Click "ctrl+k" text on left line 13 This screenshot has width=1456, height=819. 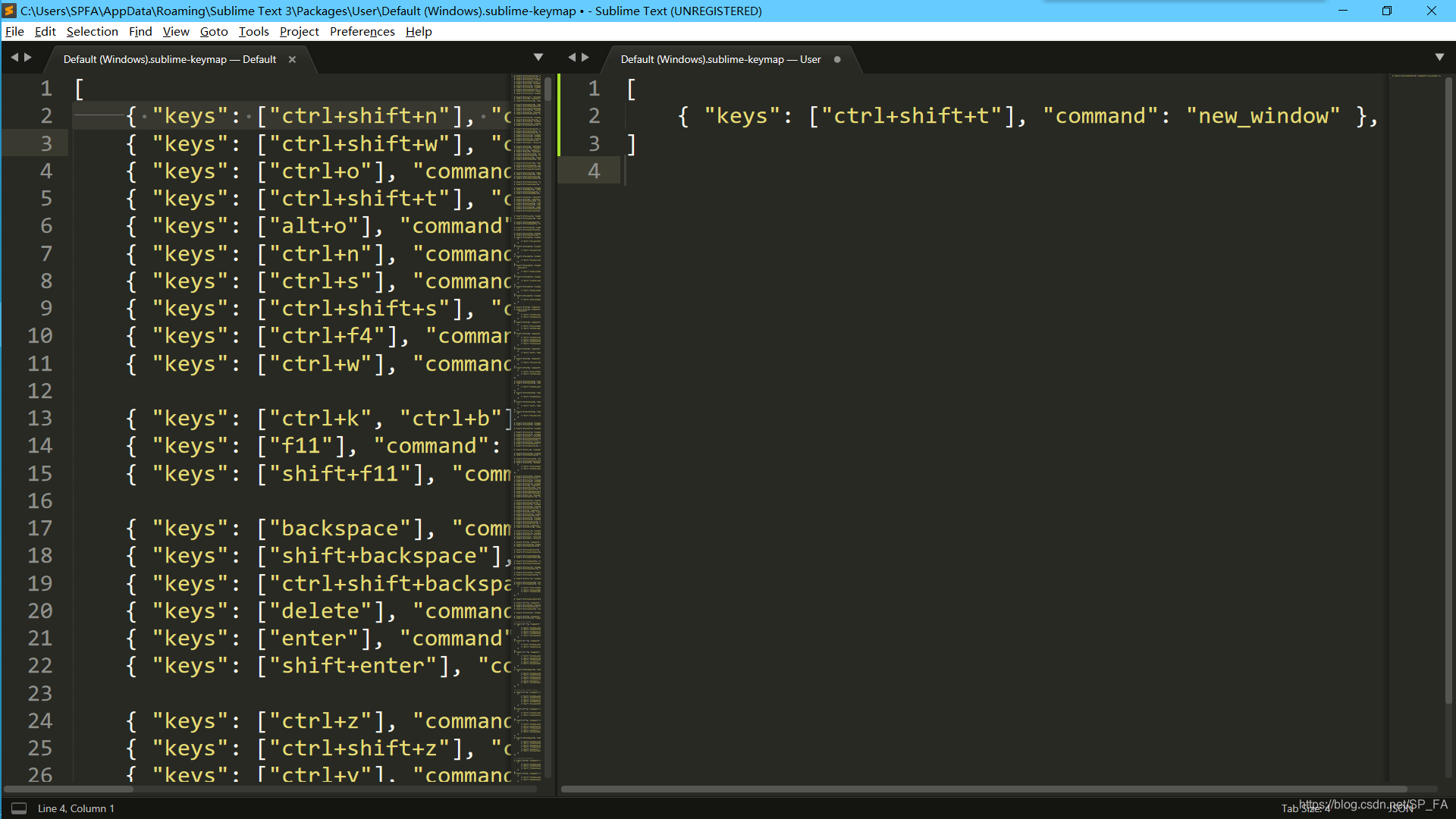(x=320, y=419)
